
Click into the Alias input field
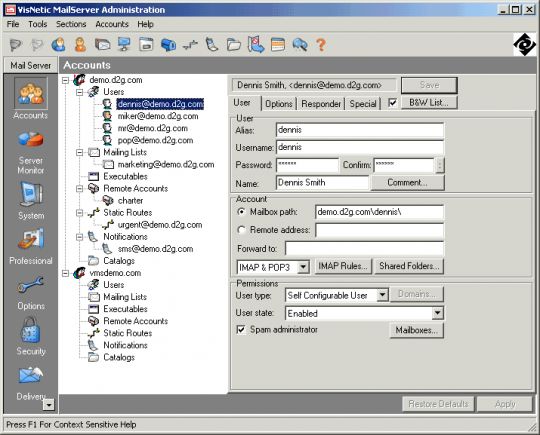(x=360, y=130)
